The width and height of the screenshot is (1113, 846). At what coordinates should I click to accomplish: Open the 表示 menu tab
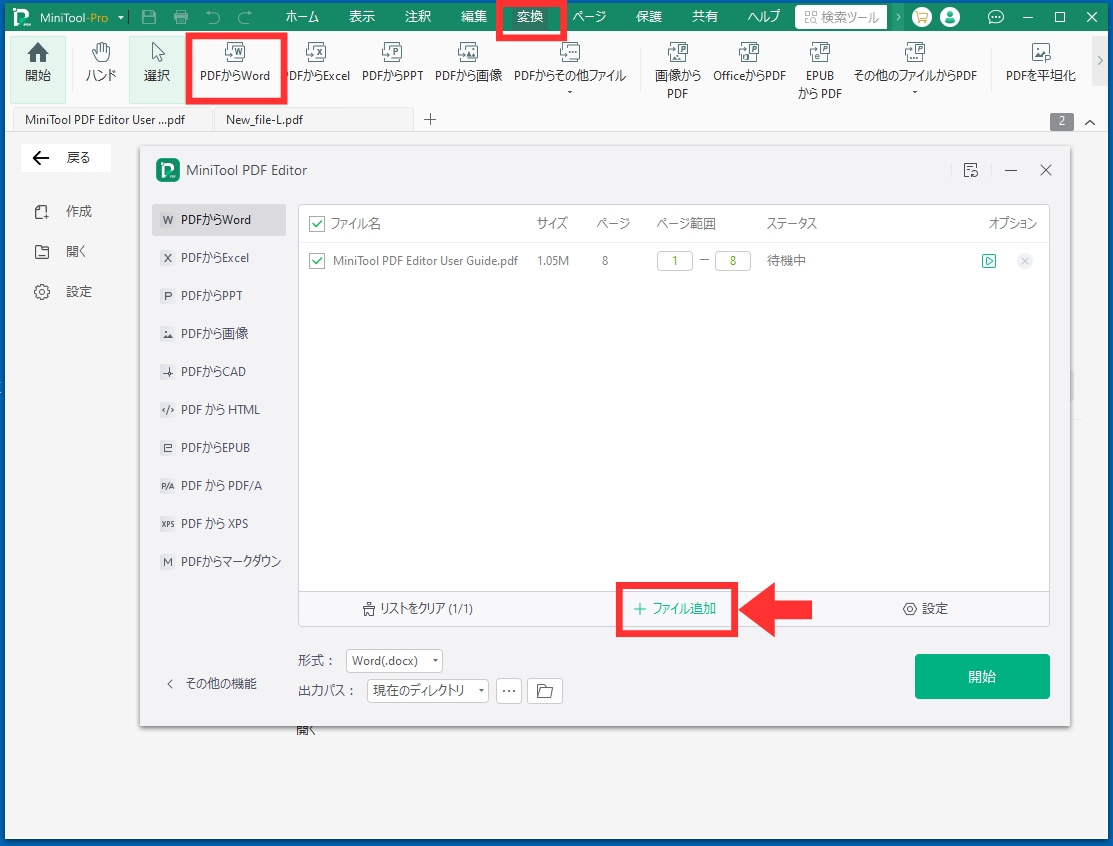361,17
